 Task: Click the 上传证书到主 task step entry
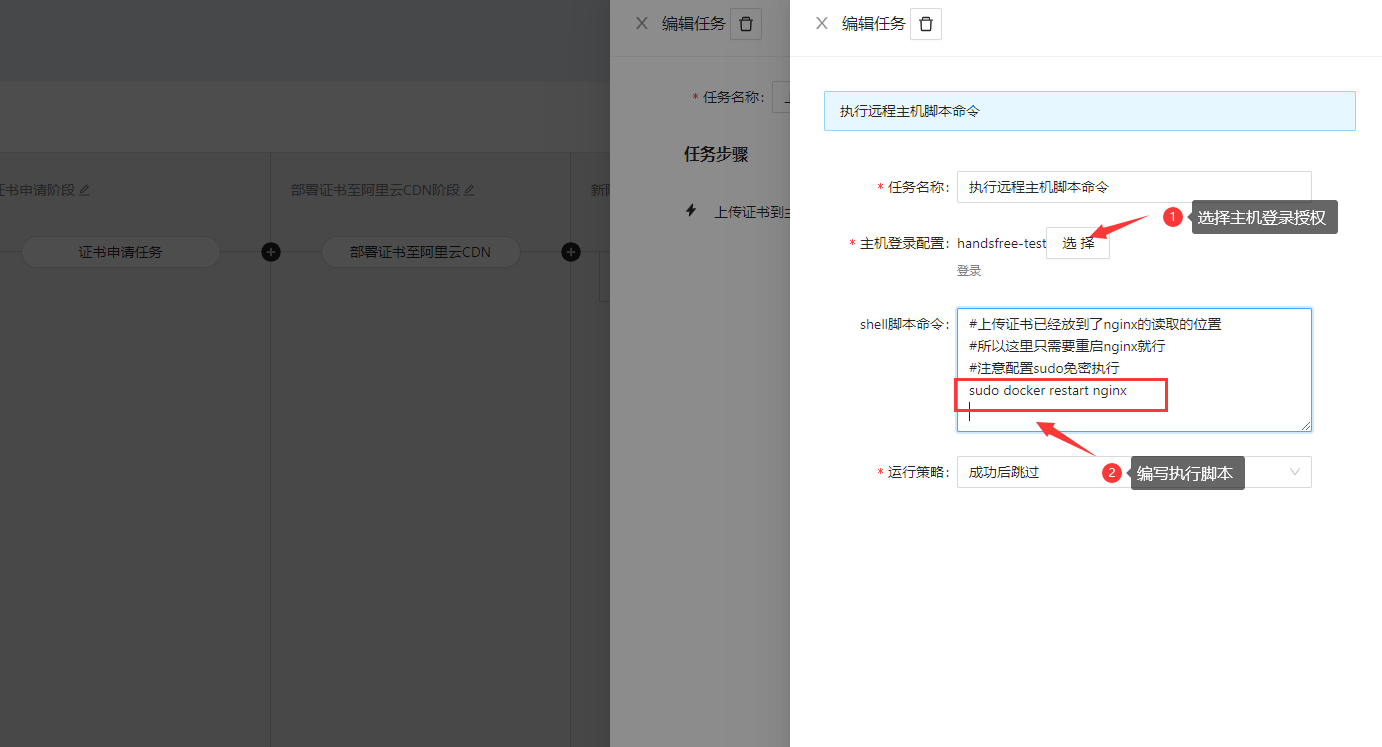coord(750,212)
